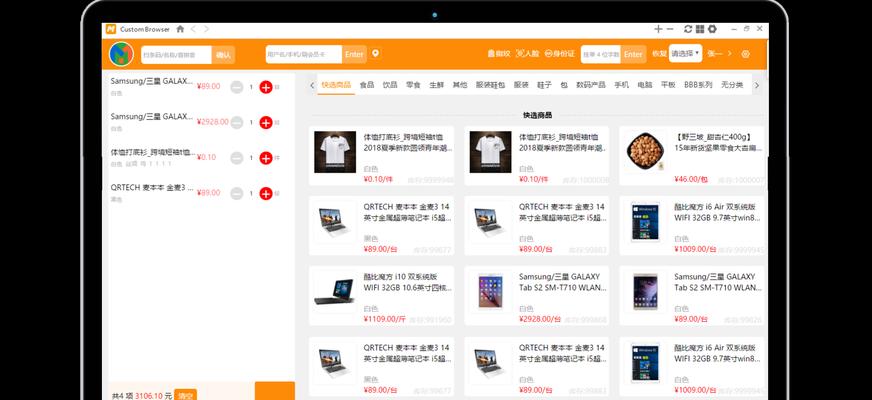872x400 pixels.
Task: Navigate back with the browser arrow
Action: click(194, 29)
